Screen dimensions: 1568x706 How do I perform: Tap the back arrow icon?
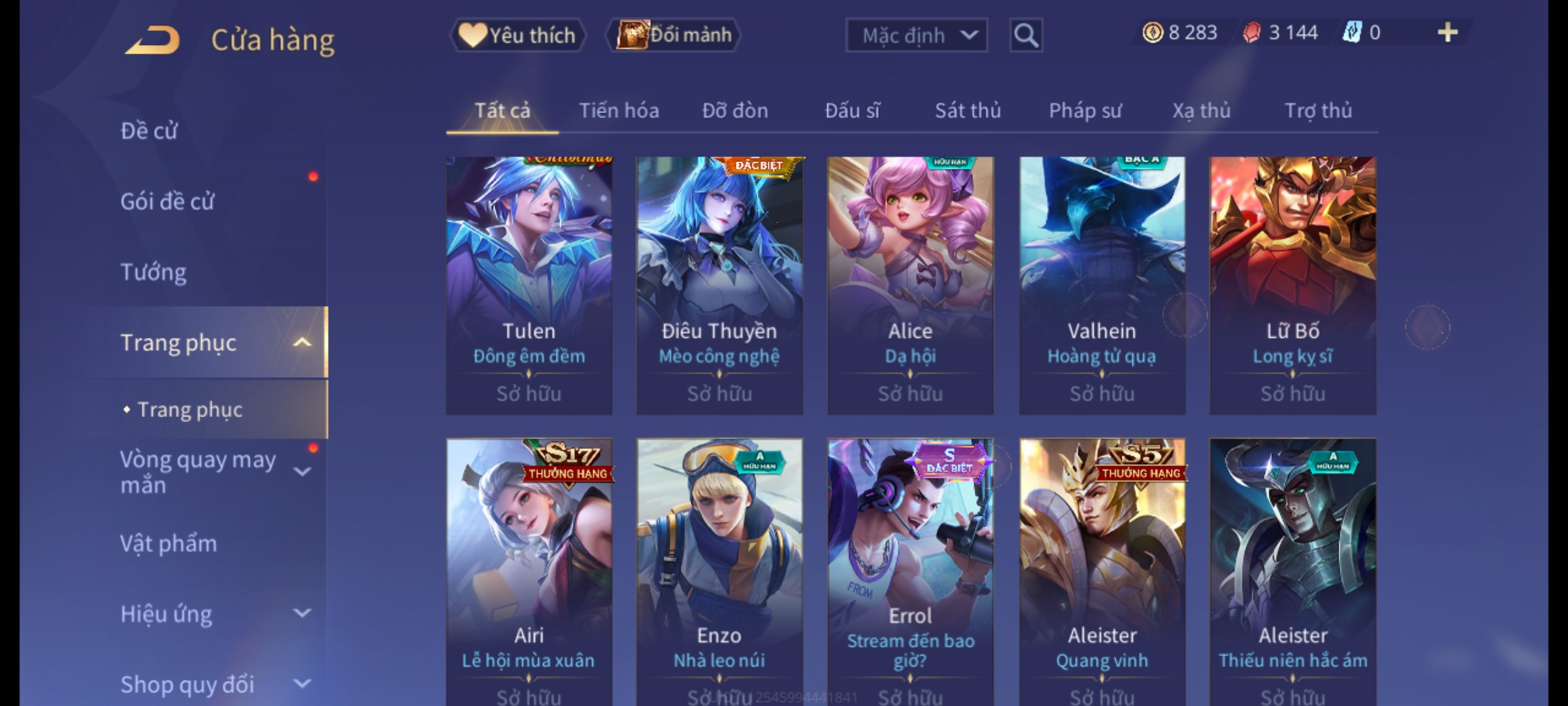153,40
